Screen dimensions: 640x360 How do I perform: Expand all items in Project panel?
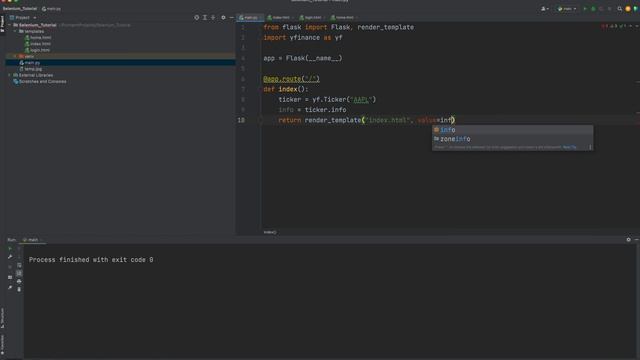pos(205,18)
